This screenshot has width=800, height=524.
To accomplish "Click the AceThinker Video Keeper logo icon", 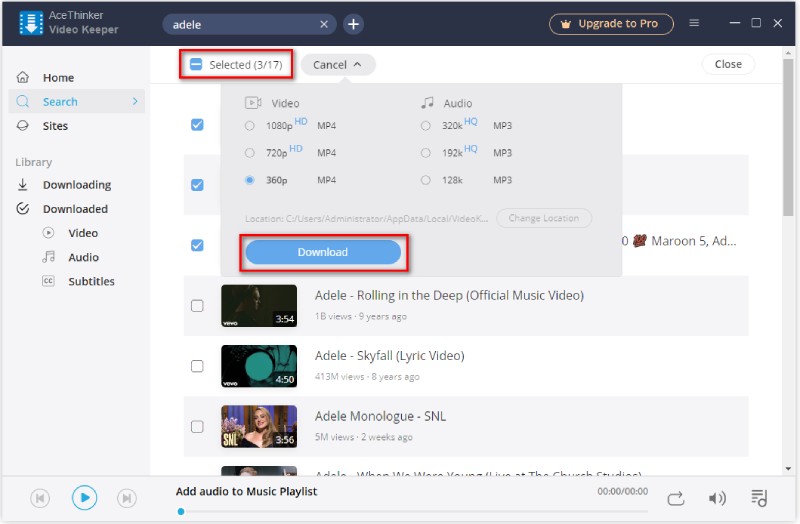I will 31,23.
